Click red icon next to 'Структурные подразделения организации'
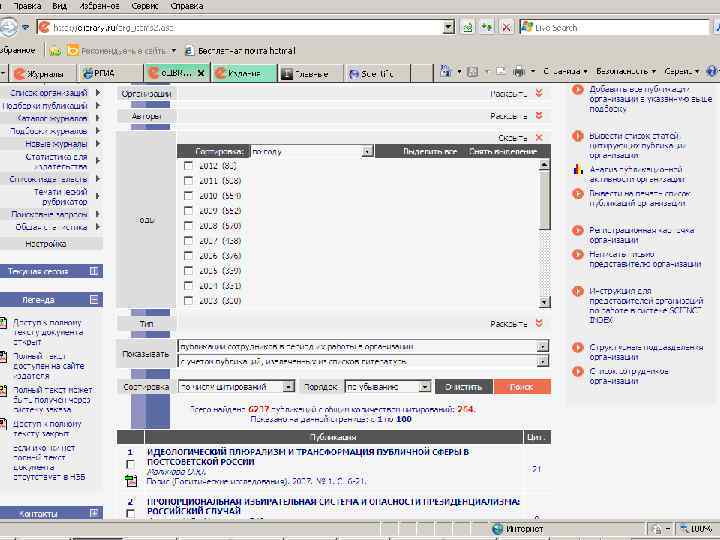This screenshot has width=720, height=540. click(x=578, y=347)
